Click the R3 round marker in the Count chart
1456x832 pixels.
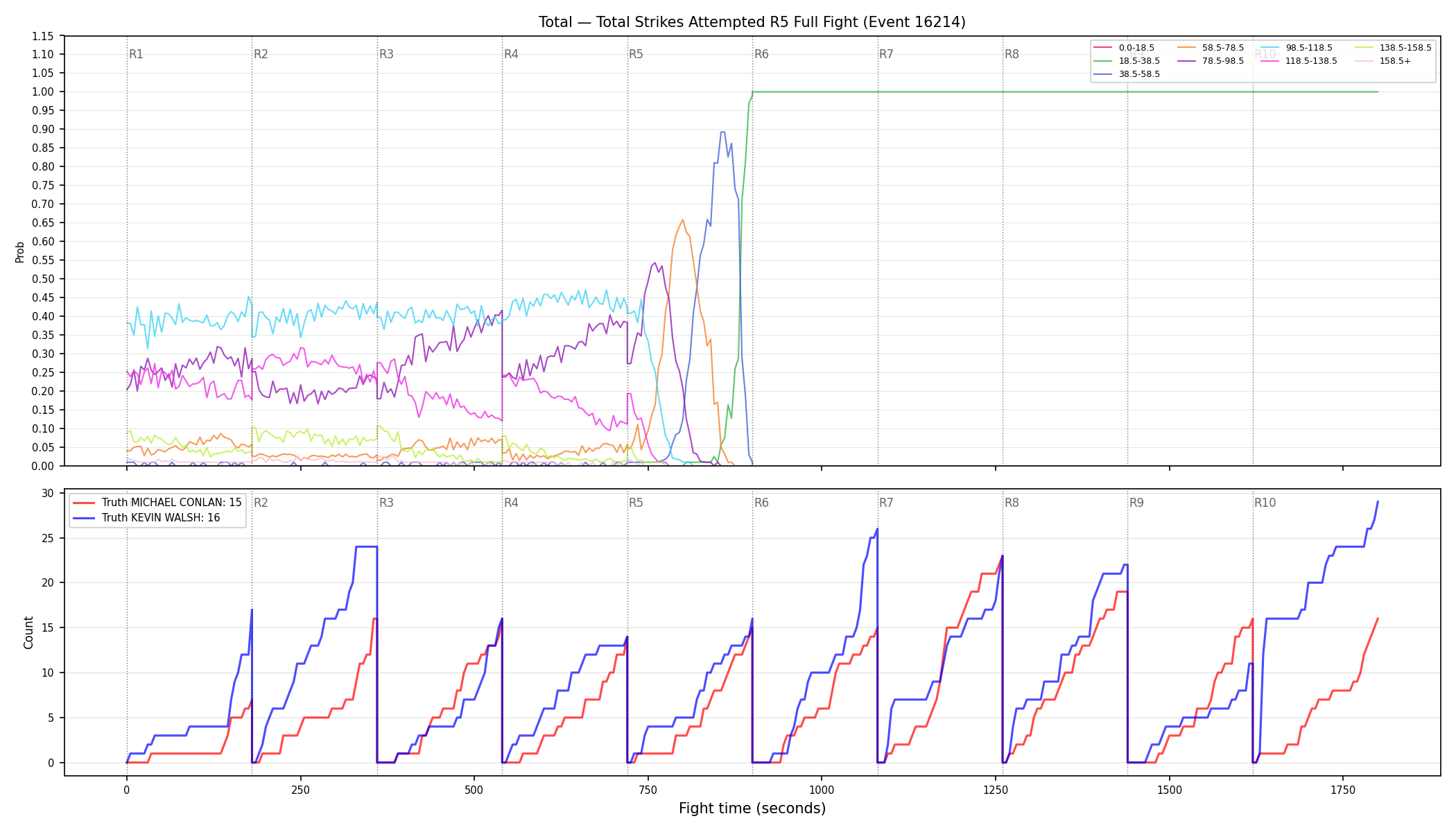[x=386, y=503]
